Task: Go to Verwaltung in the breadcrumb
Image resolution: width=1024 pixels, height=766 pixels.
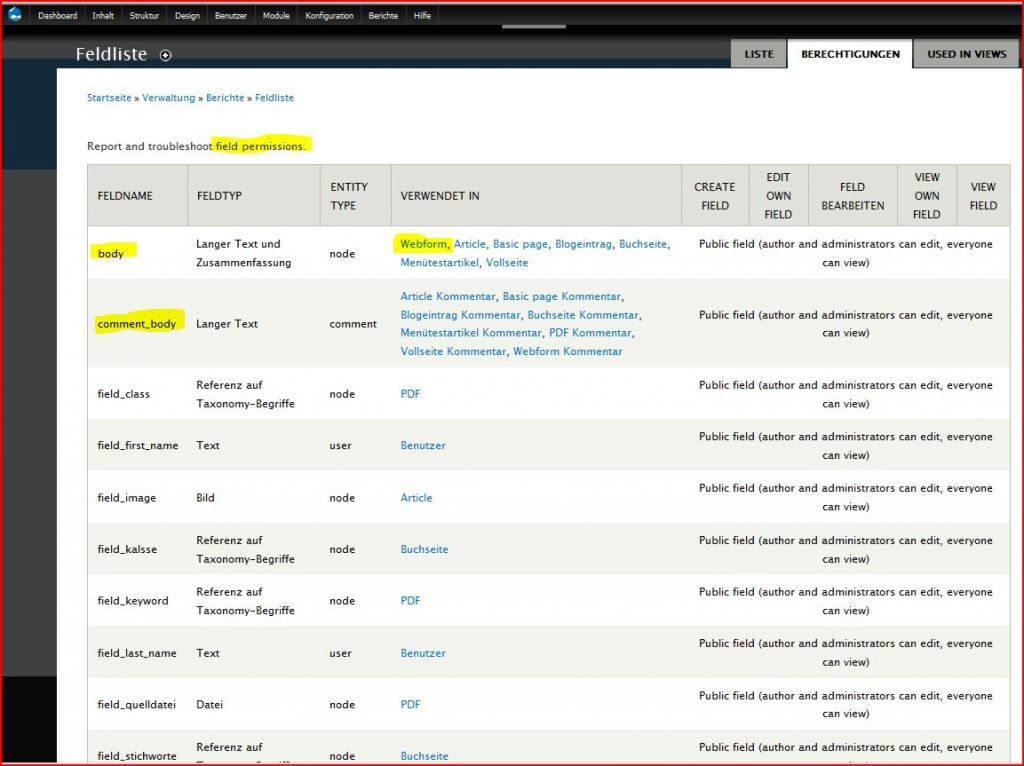Action: click(169, 98)
